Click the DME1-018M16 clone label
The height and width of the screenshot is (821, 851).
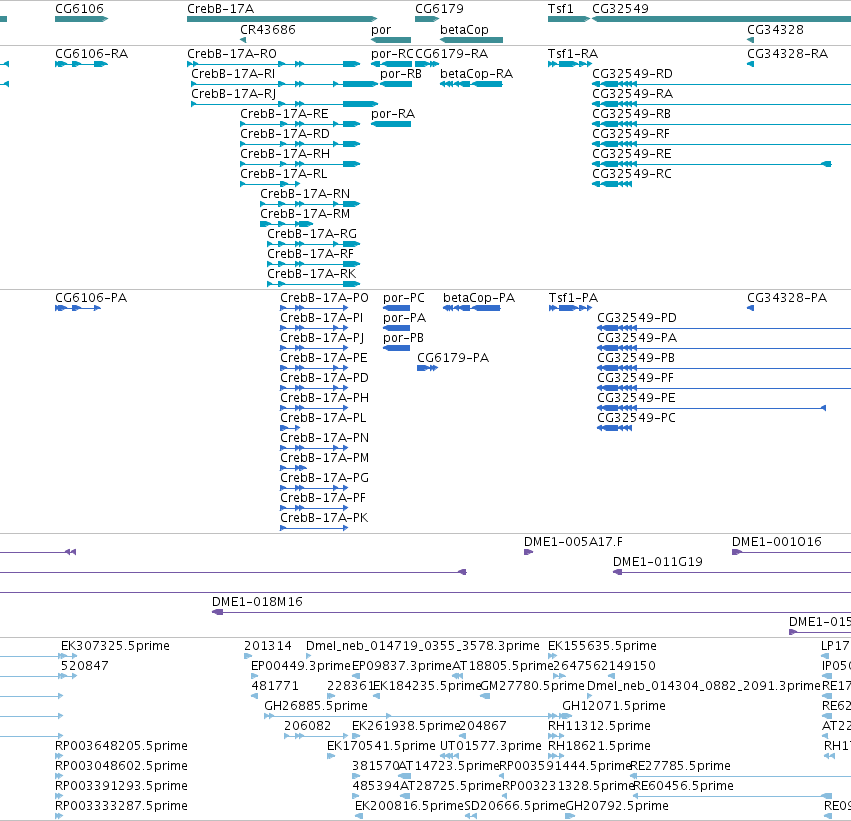coord(257,602)
